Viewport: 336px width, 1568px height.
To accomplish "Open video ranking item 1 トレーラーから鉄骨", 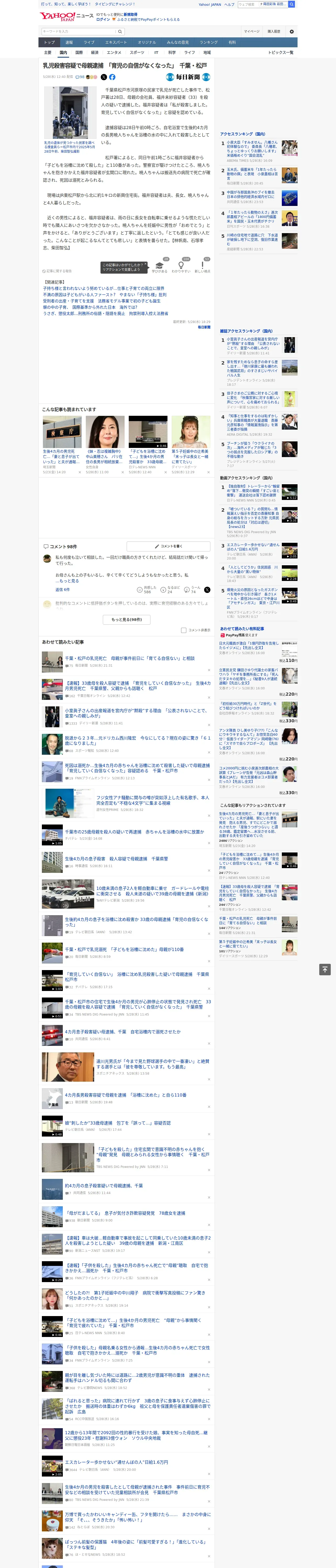I will pyautogui.click(x=253, y=490).
